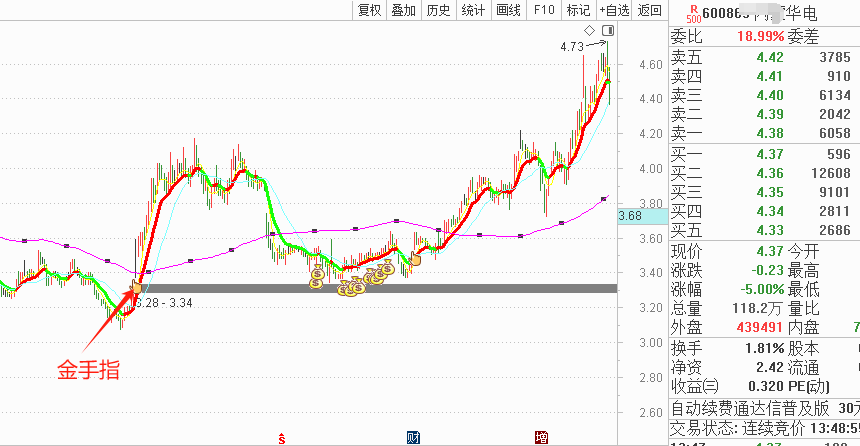The height and width of the screenshot is (446, 860).
Task: Click the 3.28 - 3.34 price range label
Action: pyautogui.click(x=163, y=303)
